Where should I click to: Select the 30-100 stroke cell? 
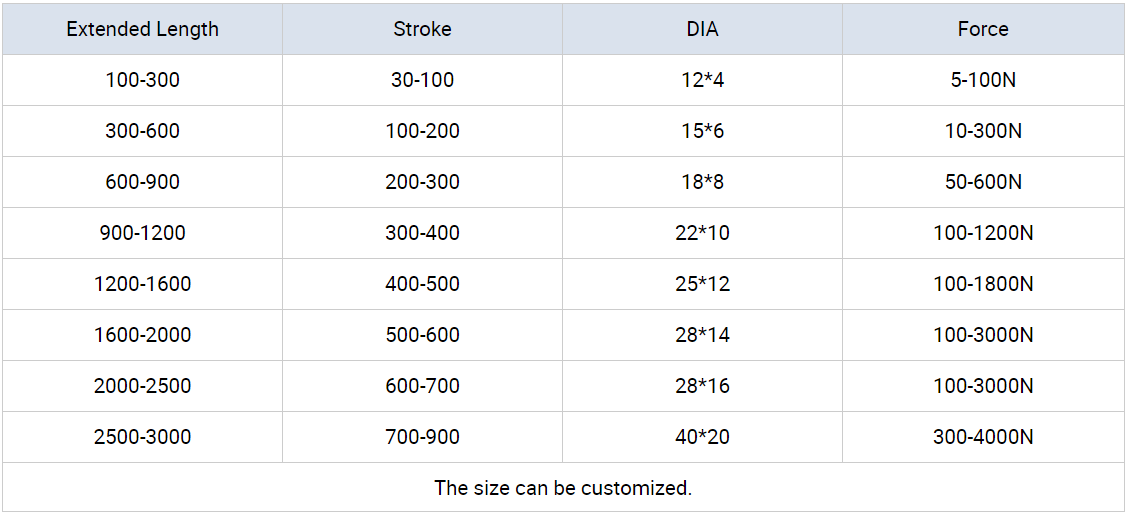point(422,80)
